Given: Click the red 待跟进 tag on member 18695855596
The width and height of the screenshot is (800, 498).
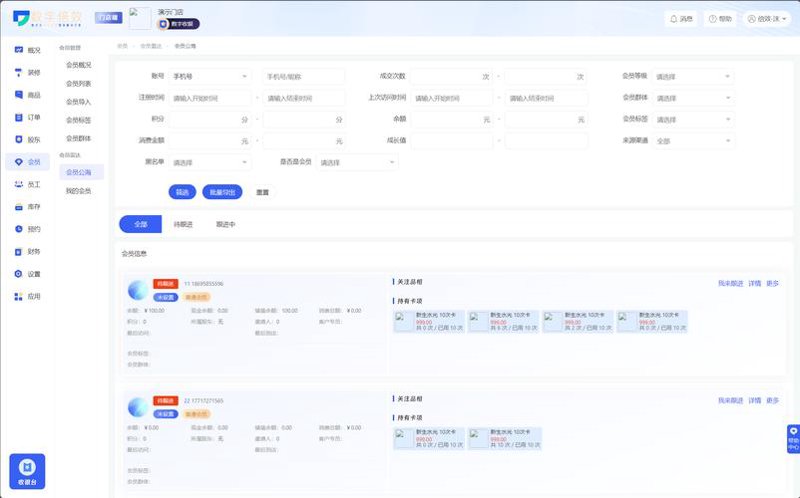Looking at the screenshot, I should [x=165, y=284].
